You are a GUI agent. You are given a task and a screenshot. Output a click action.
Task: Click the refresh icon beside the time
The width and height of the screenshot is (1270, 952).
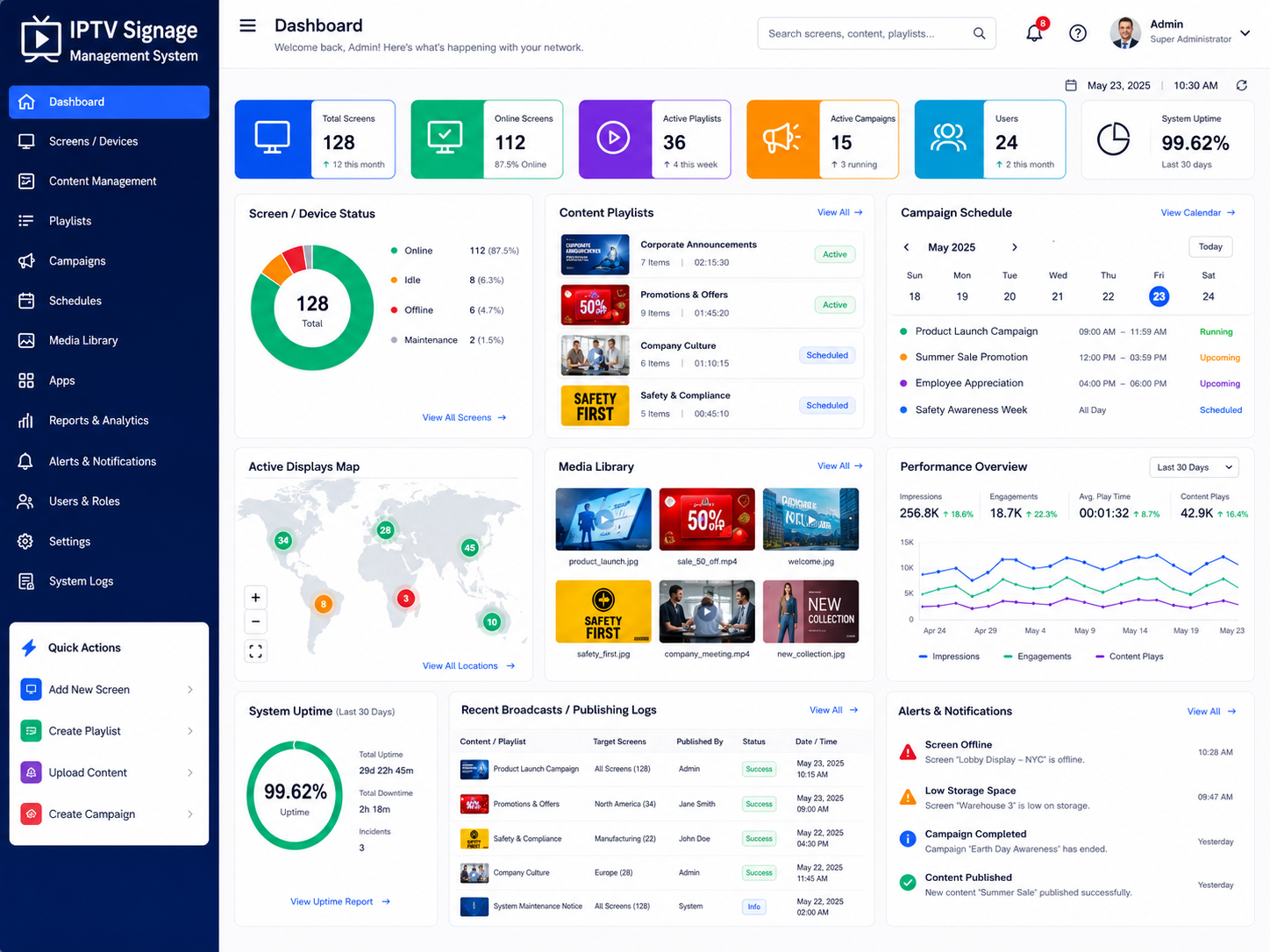coord(1242,85)
